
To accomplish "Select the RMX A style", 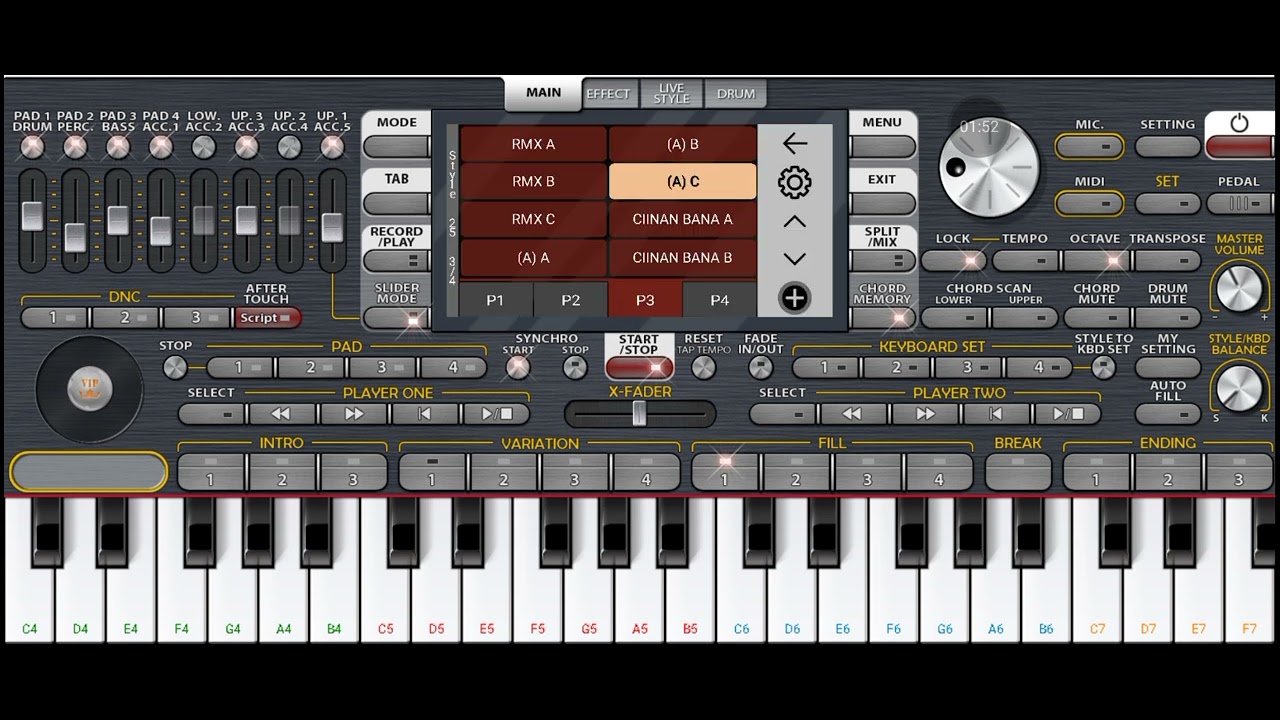I will tap(533, 144).
